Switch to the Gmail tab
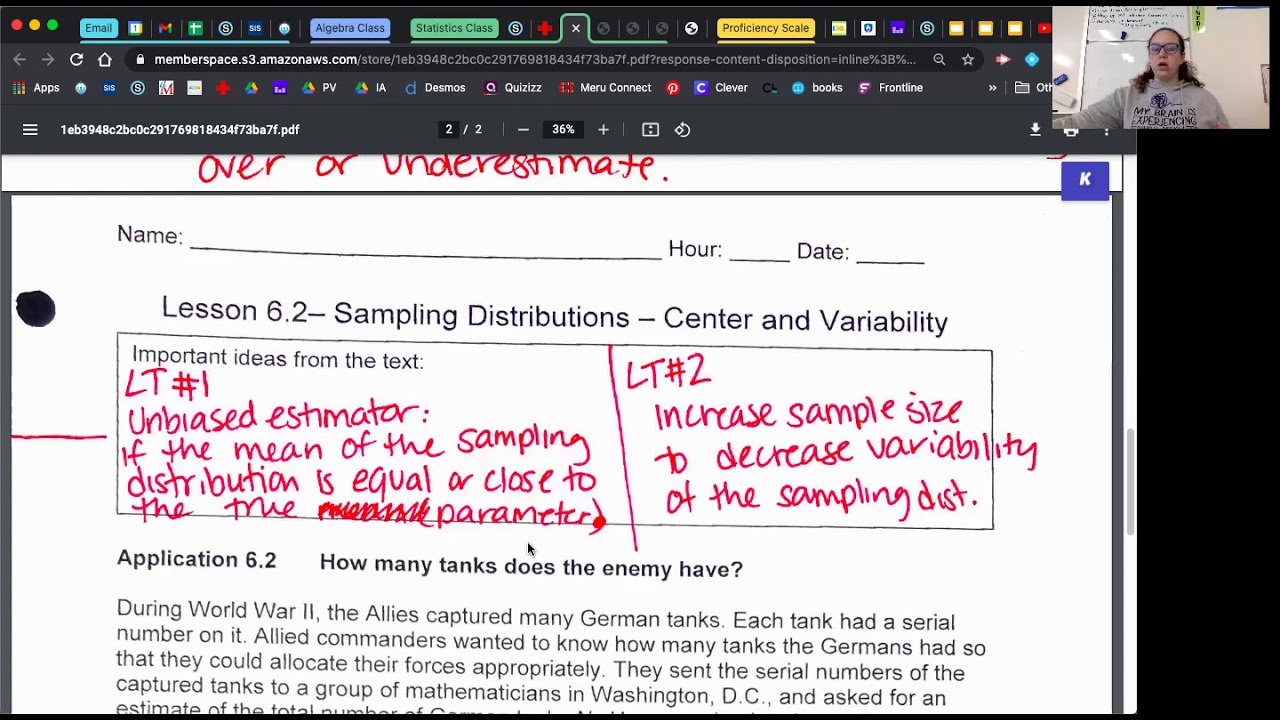Viewport: 1280px width, 720px height. click(x=165, y=28)
